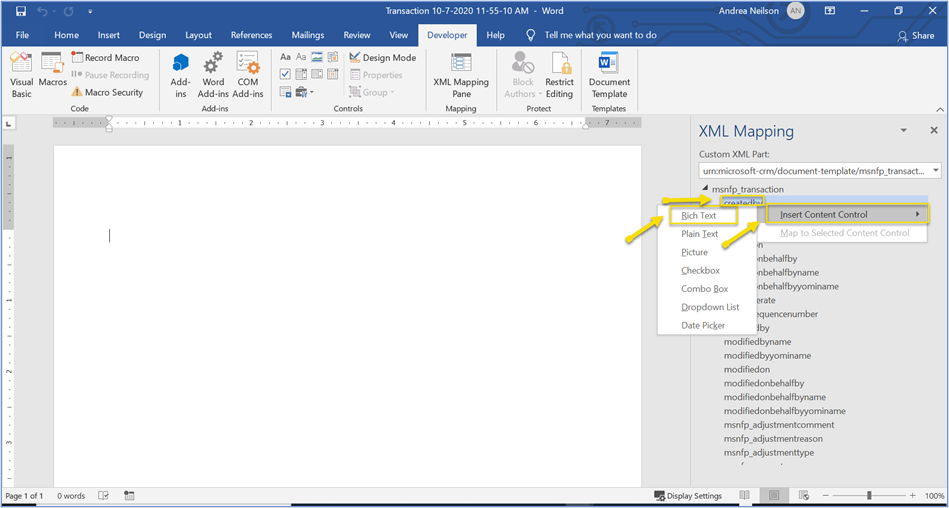Switch to Read Mode view
The height and width of the screenshot is (508, 949).
(x=745, y=496)
